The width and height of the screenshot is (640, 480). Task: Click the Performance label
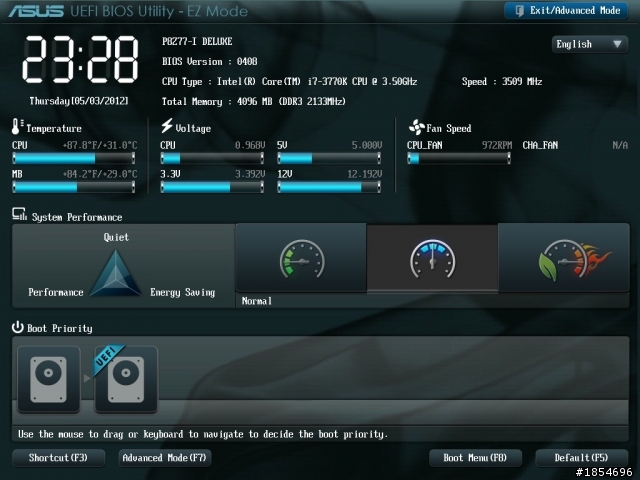[56, 292]
